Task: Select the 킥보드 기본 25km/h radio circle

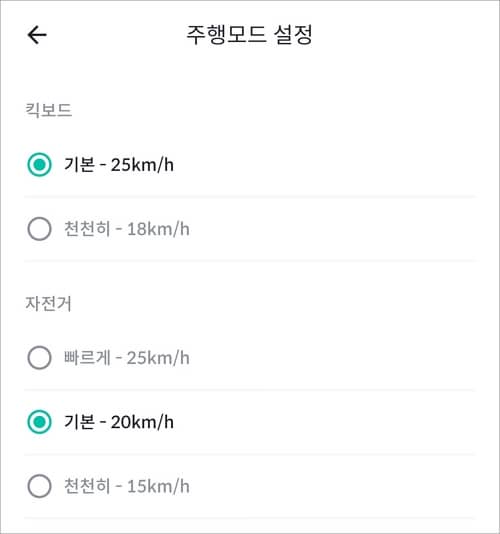Action: click(x=40, y=165)
